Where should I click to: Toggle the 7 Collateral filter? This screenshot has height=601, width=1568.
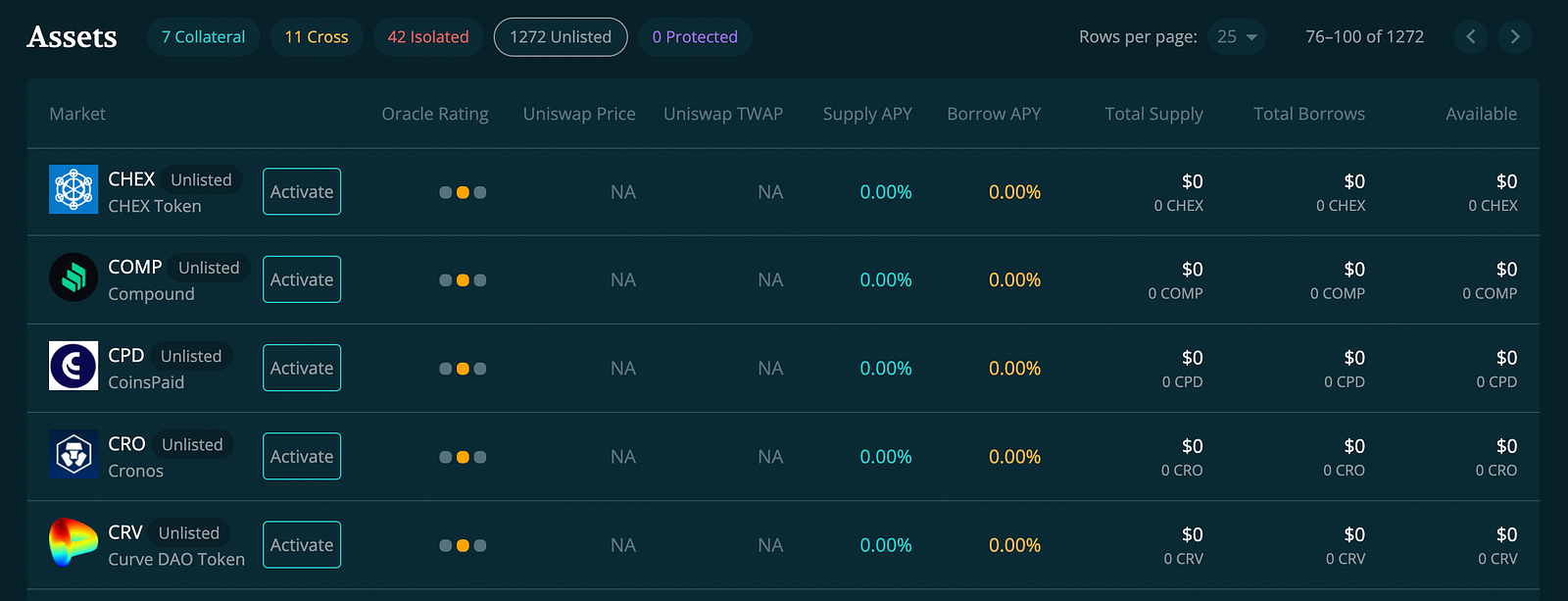click(203, 37)
